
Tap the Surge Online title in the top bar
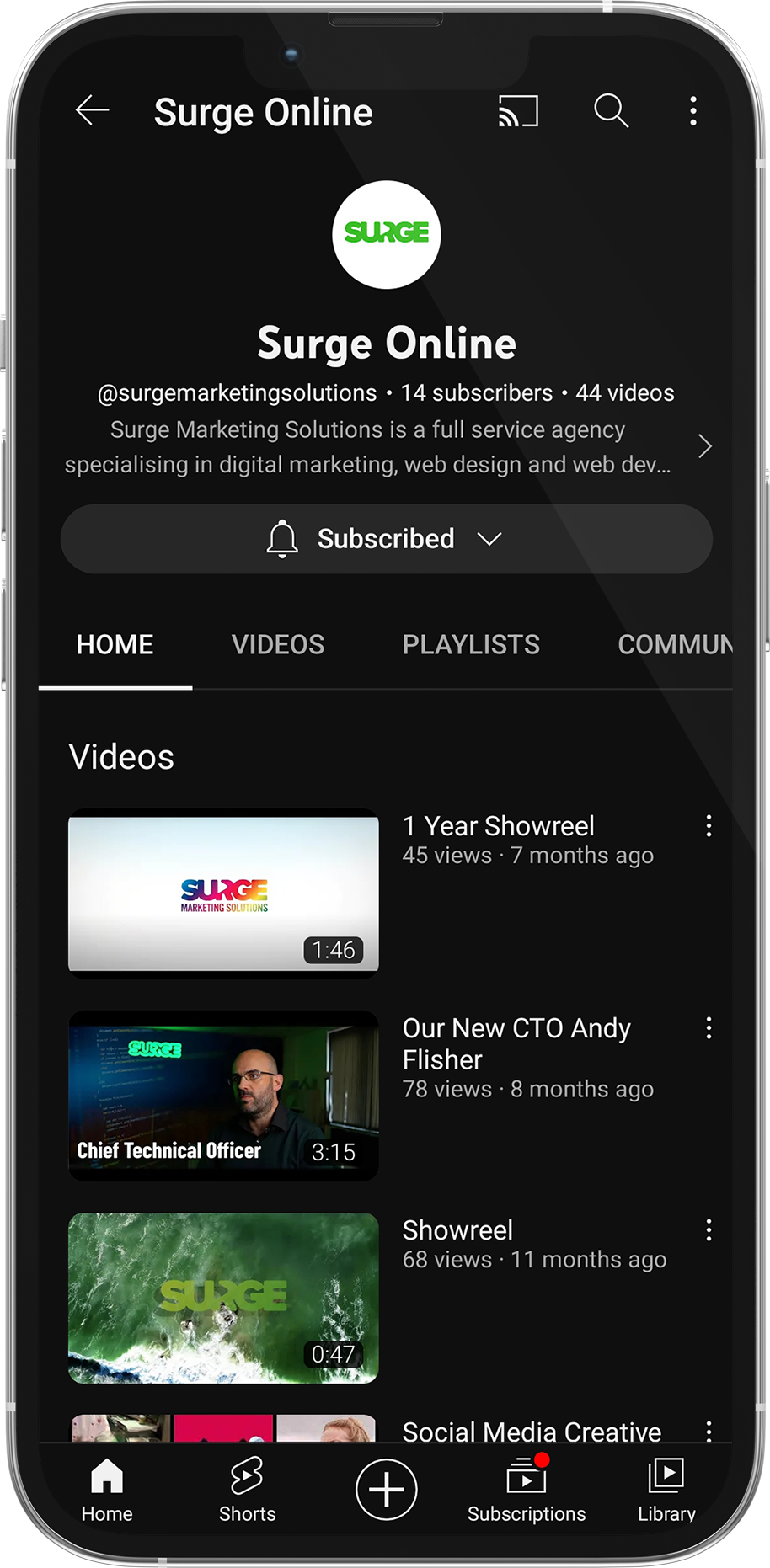tap(263, 113)
